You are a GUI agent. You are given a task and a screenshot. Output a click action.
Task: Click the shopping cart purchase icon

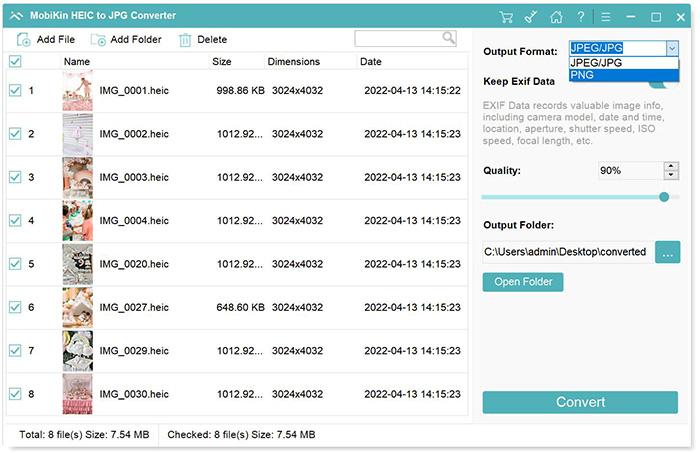click(507, 17)
